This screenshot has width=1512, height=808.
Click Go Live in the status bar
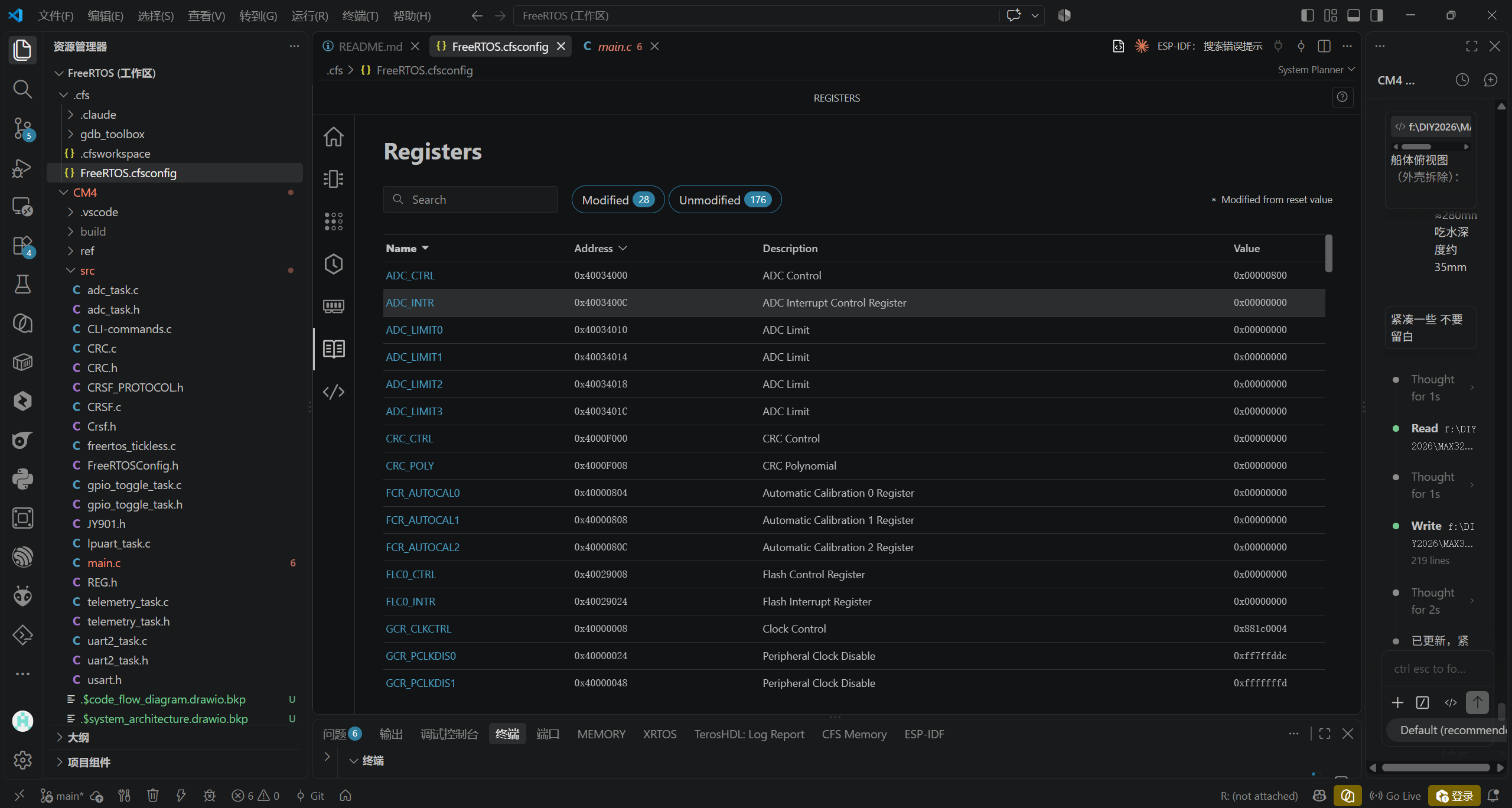click(1395, 796)
